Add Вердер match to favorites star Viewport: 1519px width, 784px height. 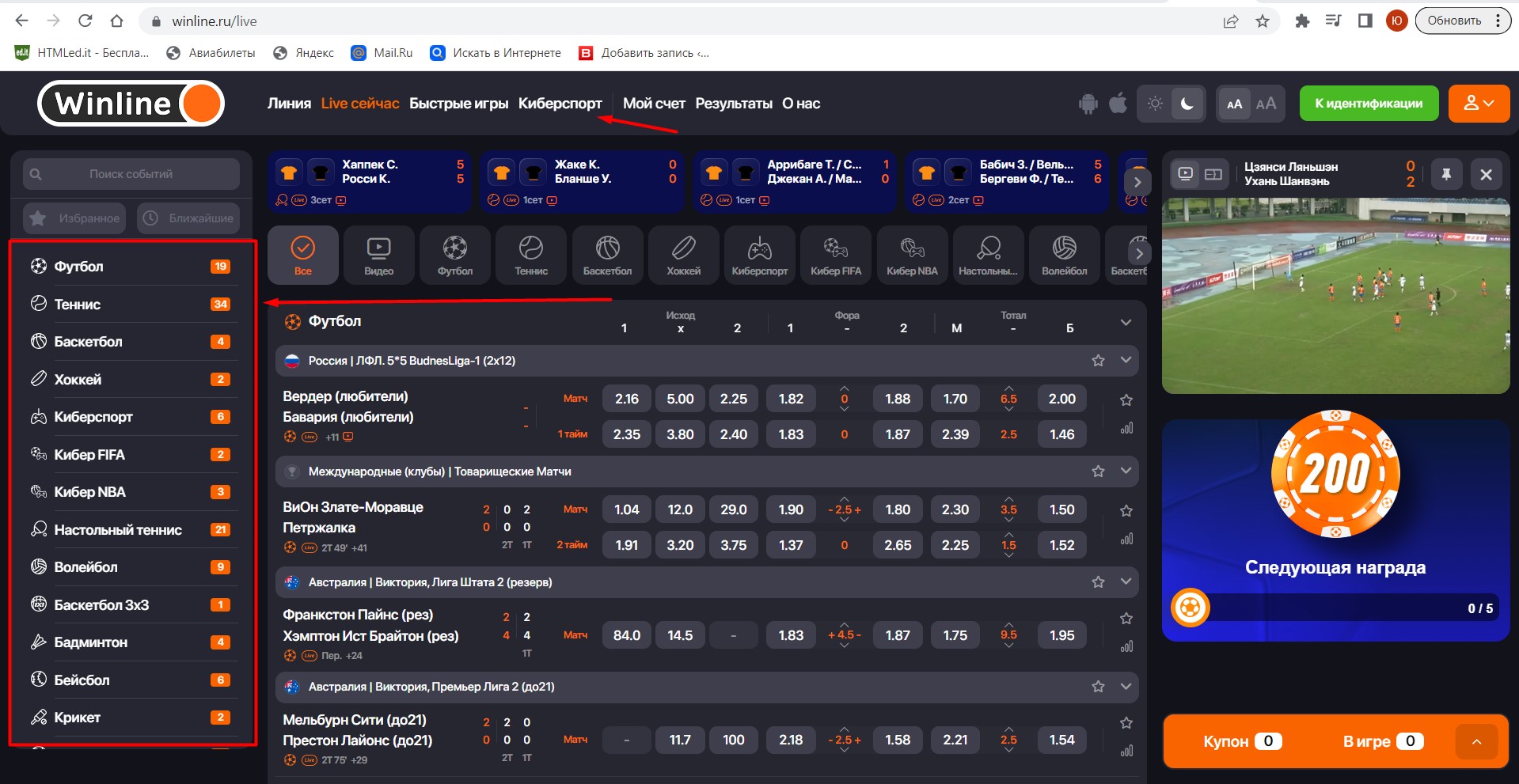pyautogui.click(x=1126, y=400)
